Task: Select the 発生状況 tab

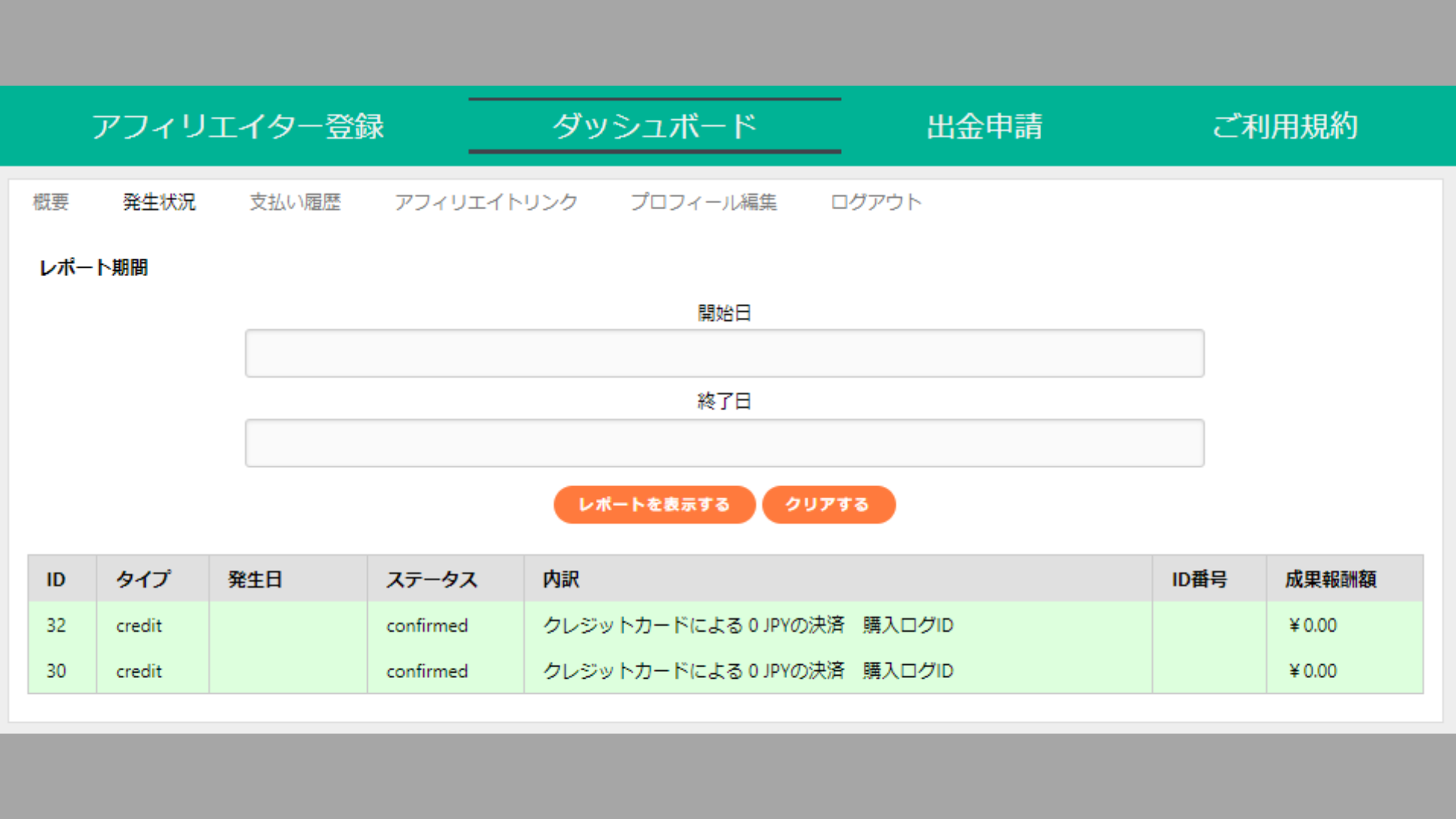Action: (x=159, y=202)
